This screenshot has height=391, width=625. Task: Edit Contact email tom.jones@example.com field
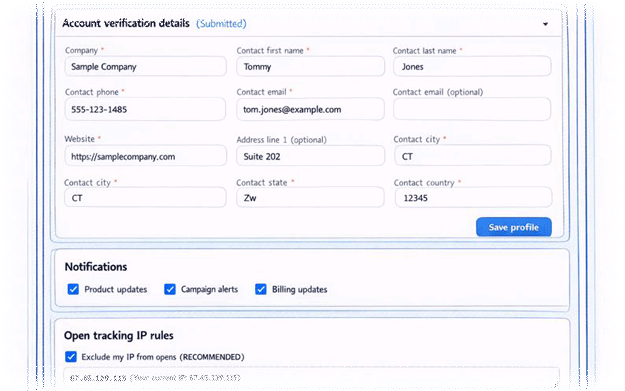[311, 109]
